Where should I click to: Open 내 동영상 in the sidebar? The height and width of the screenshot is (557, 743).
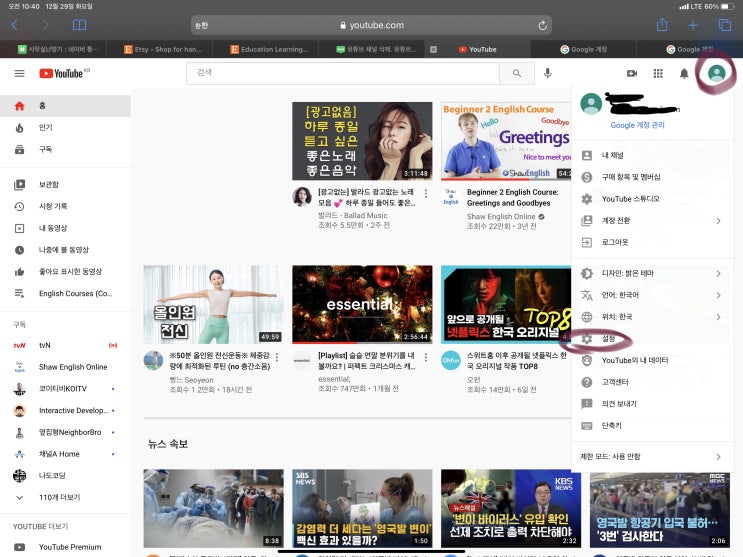tap(65, 228)
